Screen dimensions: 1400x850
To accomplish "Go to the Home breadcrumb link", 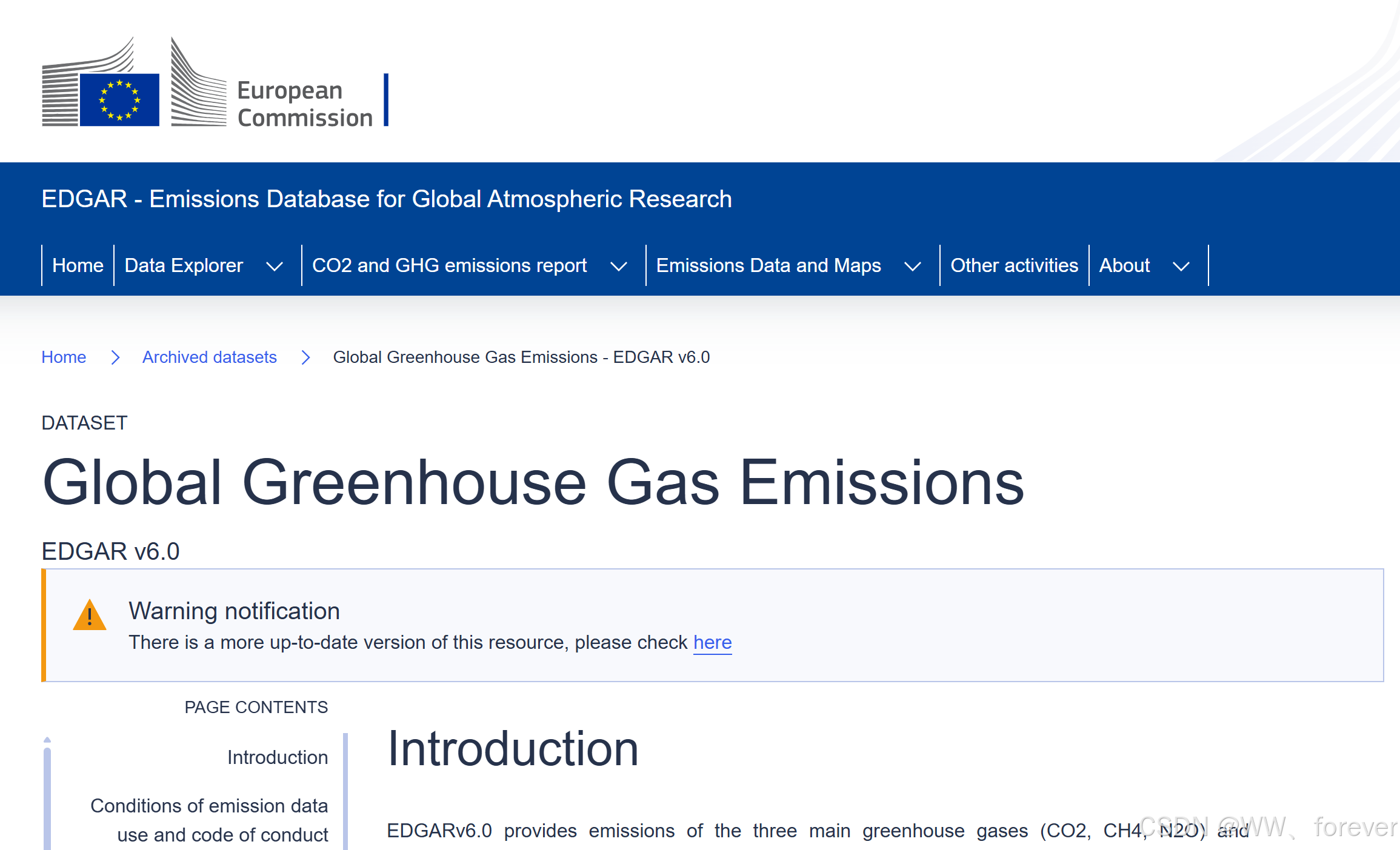I will pos(64,357).
